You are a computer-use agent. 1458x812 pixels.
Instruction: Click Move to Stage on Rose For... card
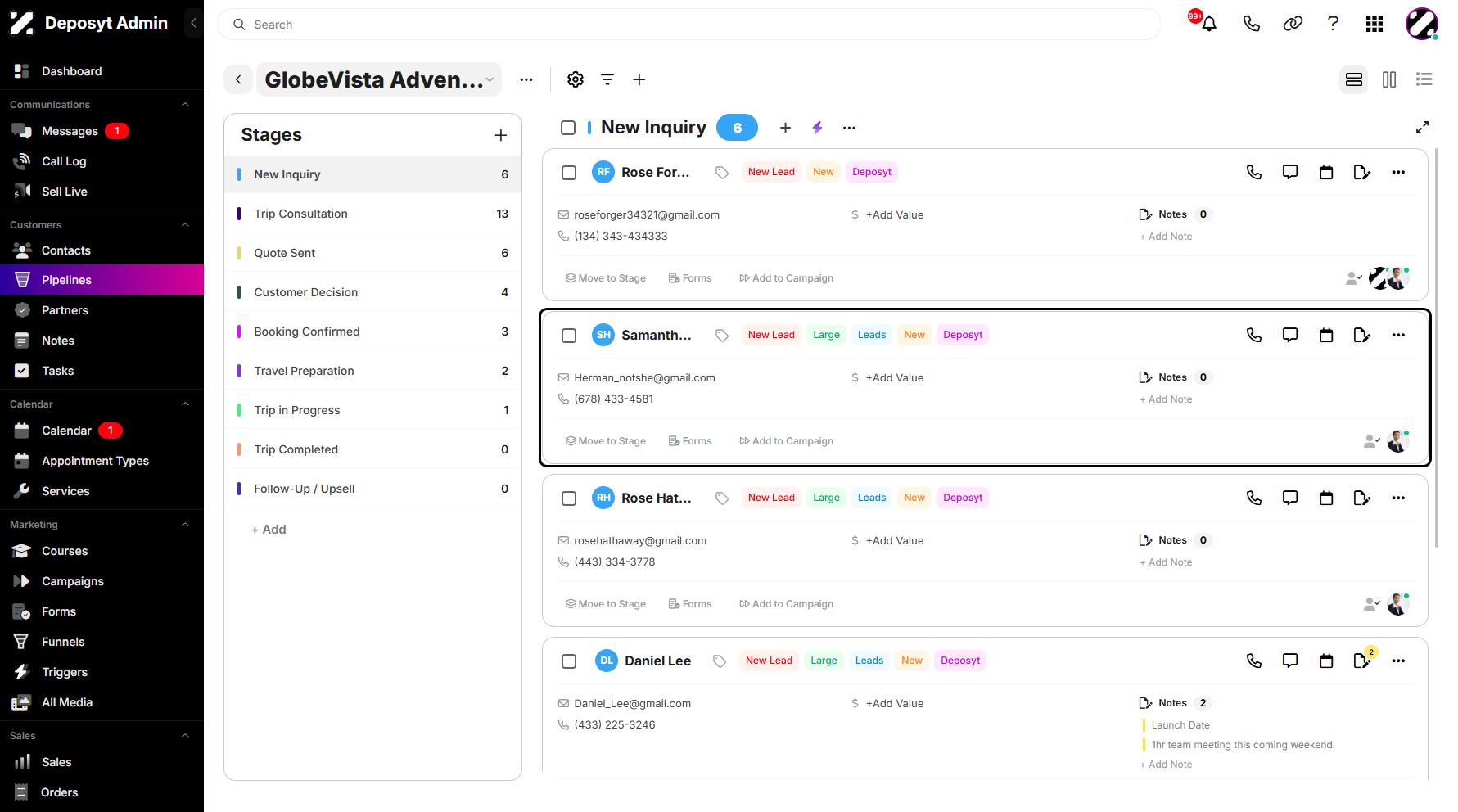[x=606, y=278]
